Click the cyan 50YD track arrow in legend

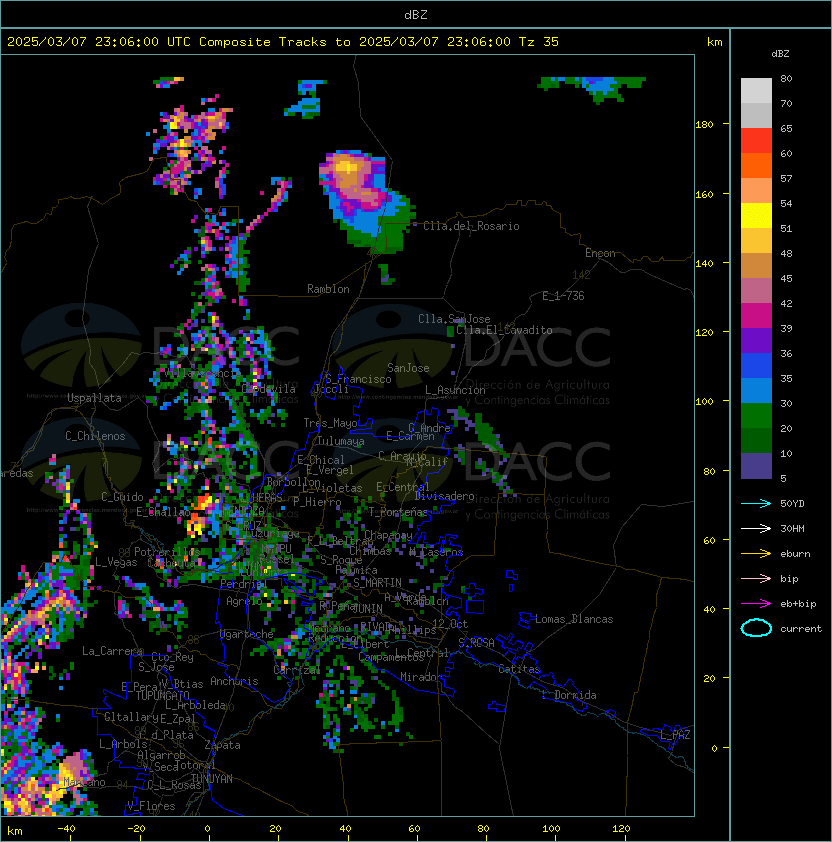click(756, 504)
